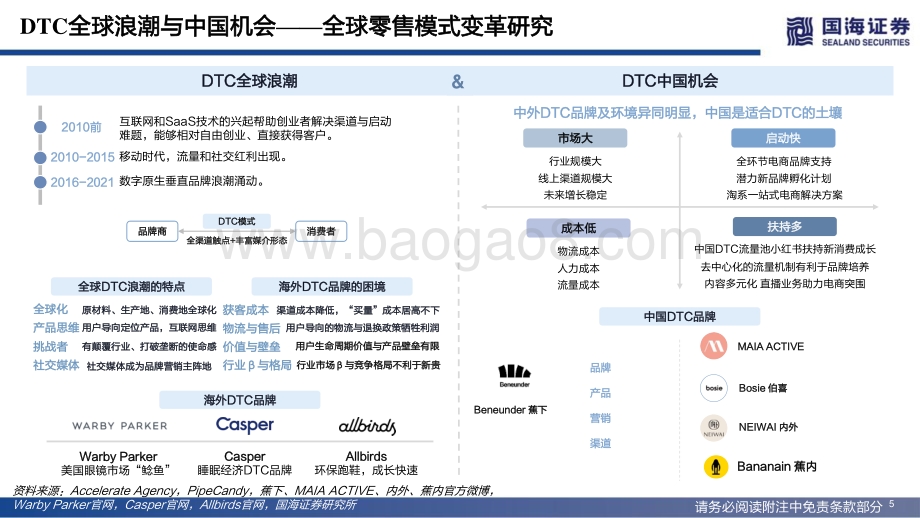Select the DTC中国机会 header
The image size is (920, 518).
669,81
